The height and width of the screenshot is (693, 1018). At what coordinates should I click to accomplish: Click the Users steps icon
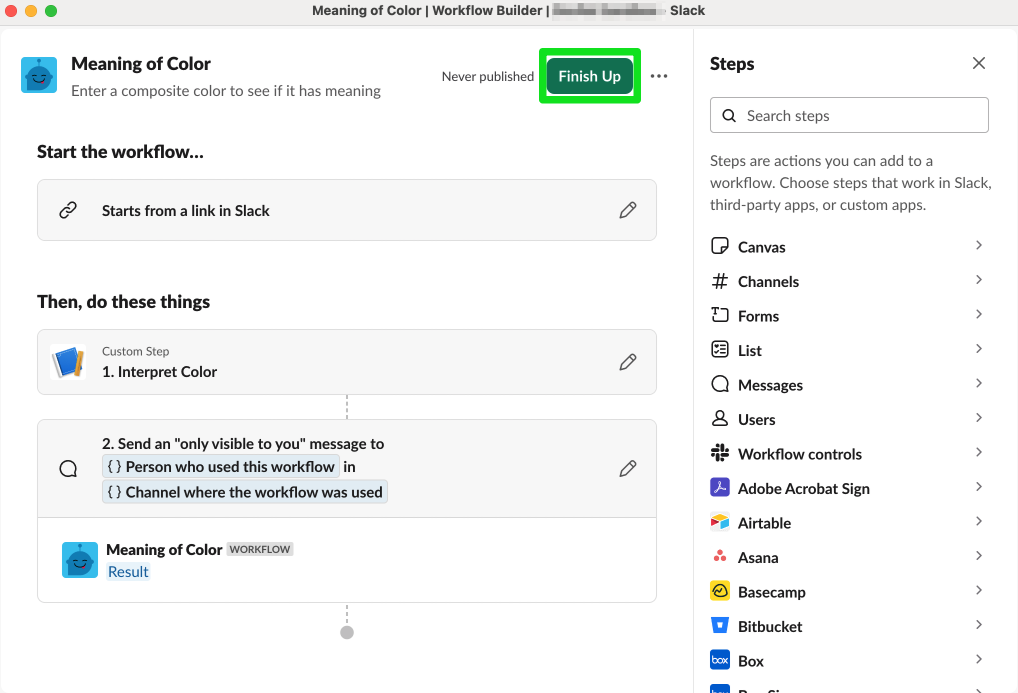[720, 419]
